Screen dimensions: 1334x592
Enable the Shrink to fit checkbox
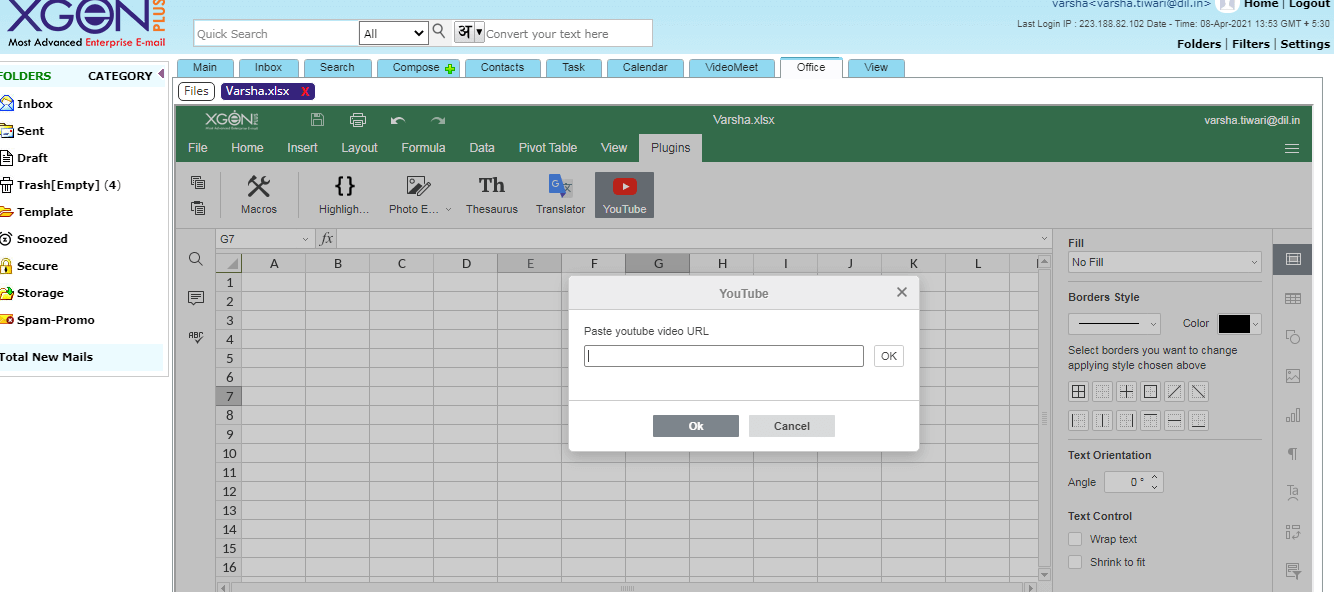pyautogui.click(x=1075, y=562)
